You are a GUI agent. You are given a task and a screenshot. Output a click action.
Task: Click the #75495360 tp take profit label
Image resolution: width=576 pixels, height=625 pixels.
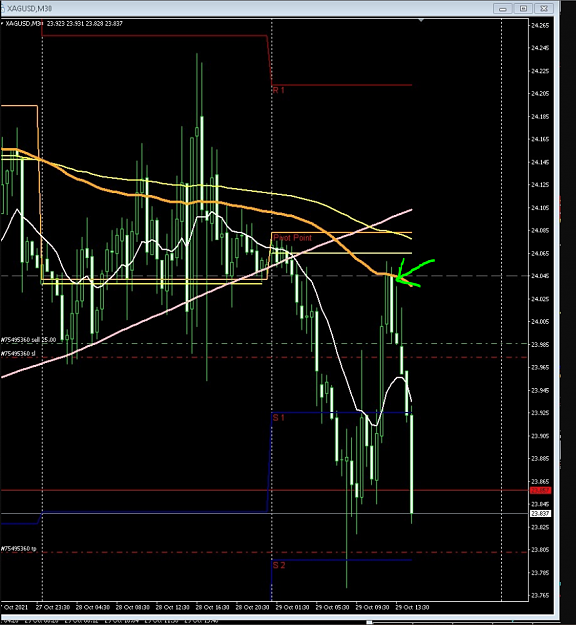[18, 549]
